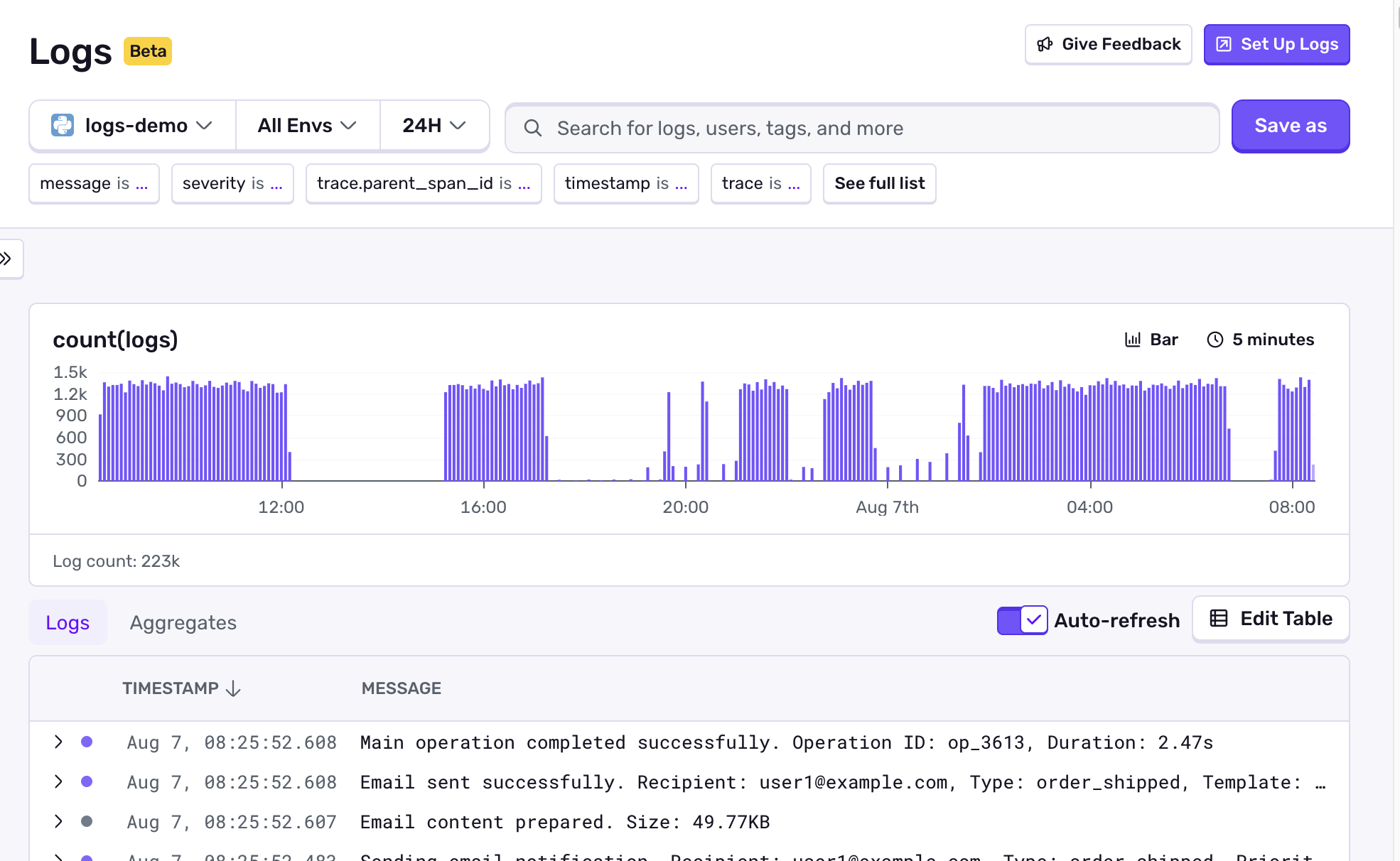Click the logs search input field
The width and height of the screenshot is (1400, 861).
862,128
